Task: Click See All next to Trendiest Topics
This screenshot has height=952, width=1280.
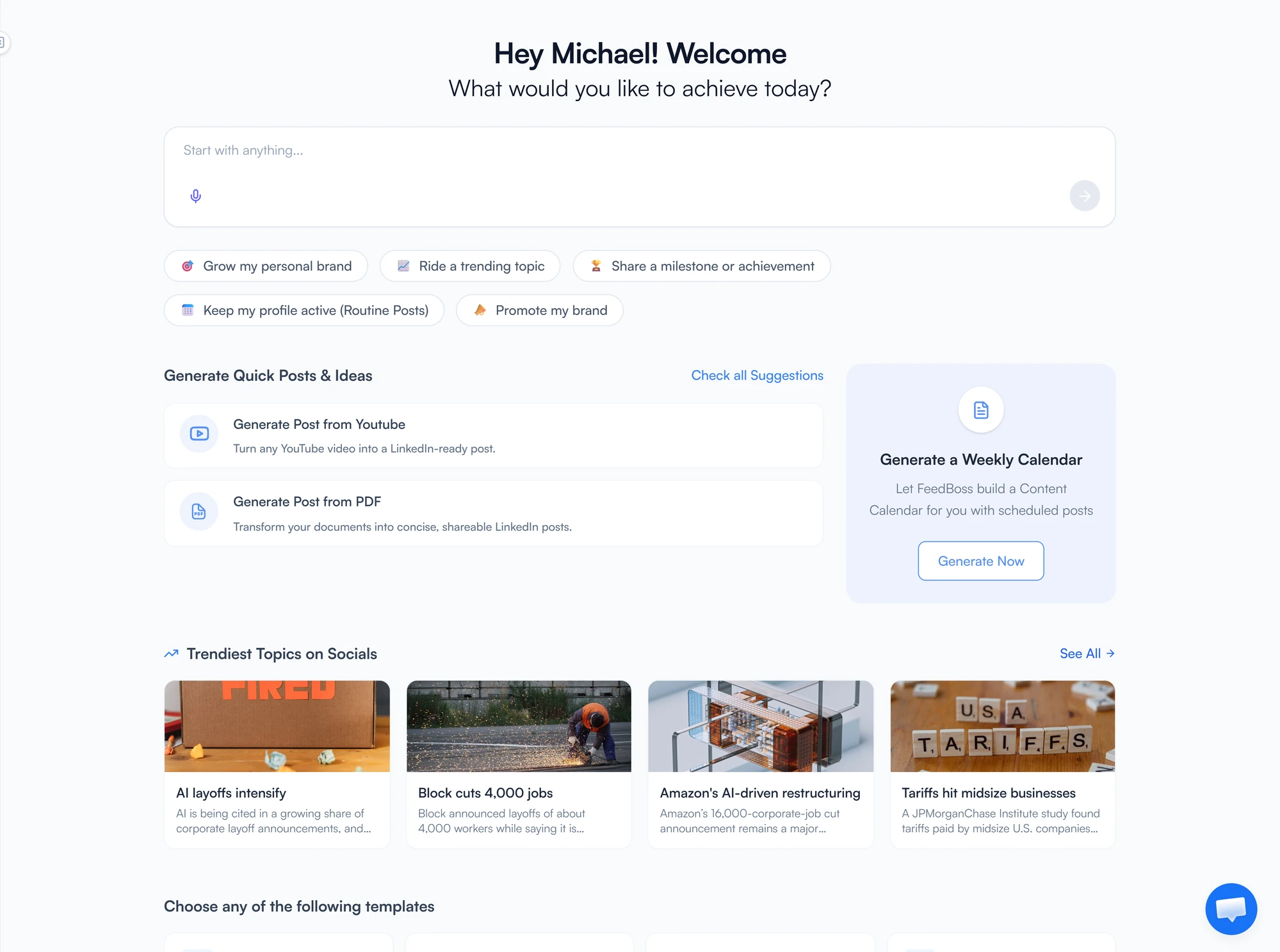Action: [x=1086, y=653]
